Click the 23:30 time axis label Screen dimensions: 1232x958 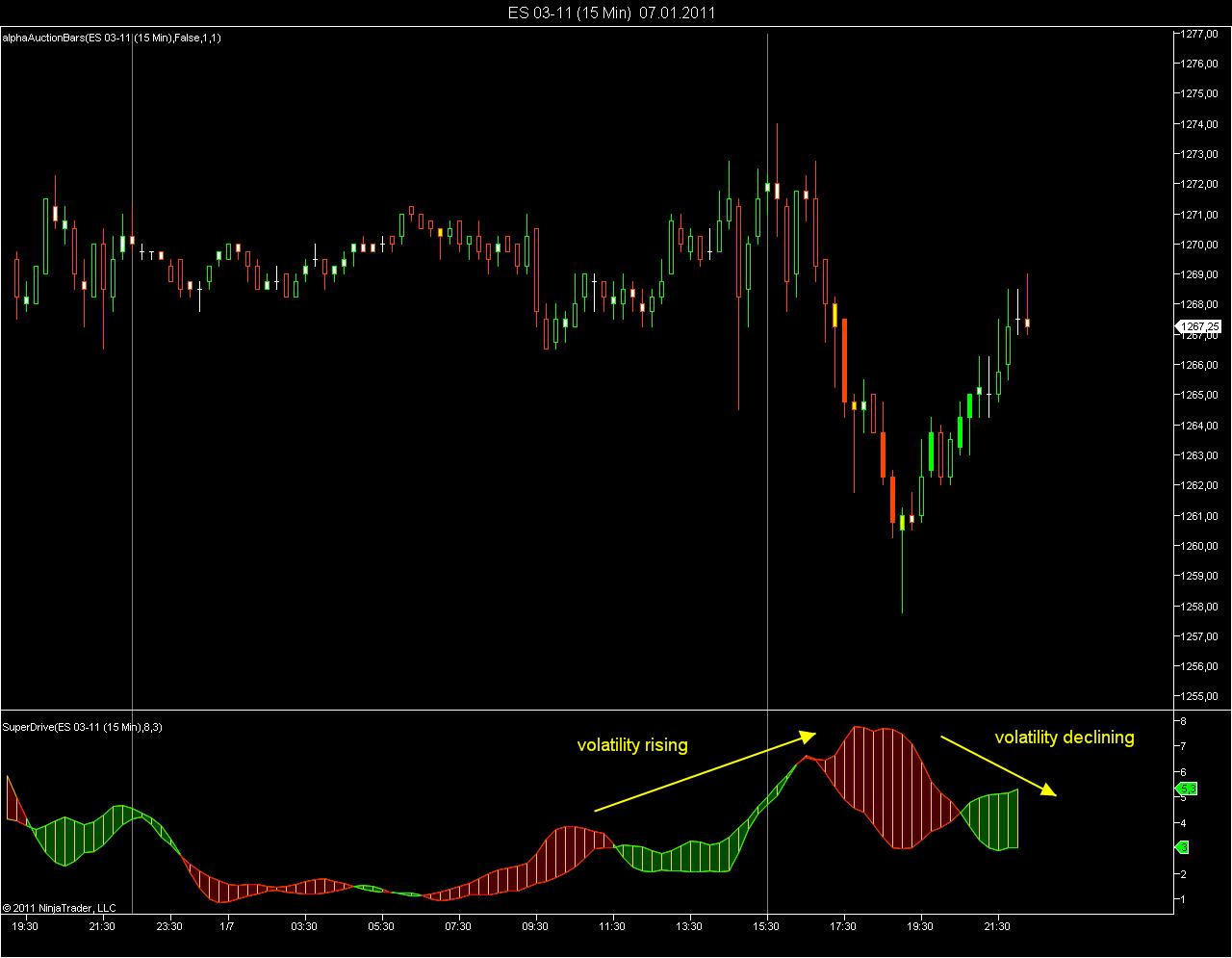(x=169, y=926)
